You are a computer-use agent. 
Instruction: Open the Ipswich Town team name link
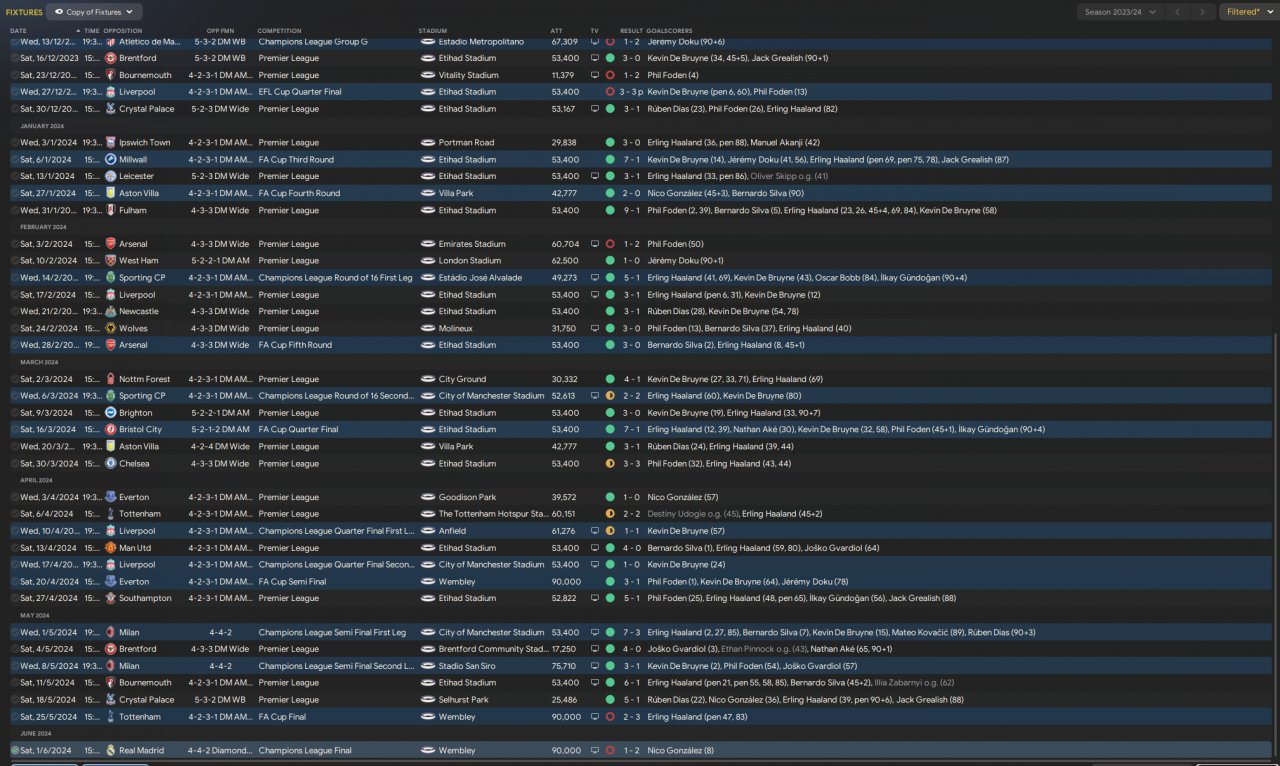click(145, 142)
